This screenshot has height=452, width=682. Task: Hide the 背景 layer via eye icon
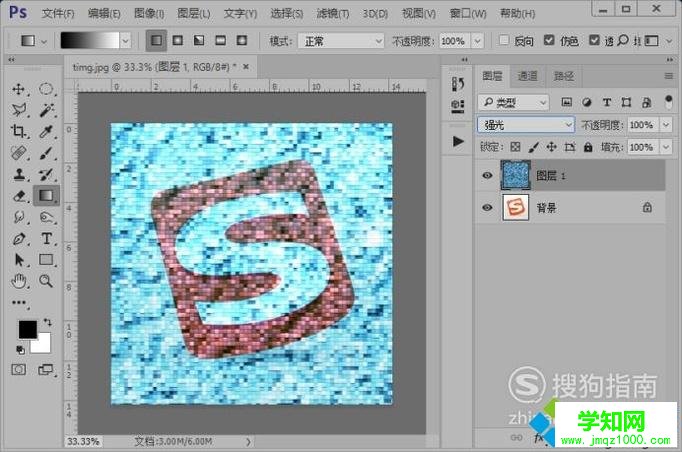pyautogui.click(x=487, y=208)
